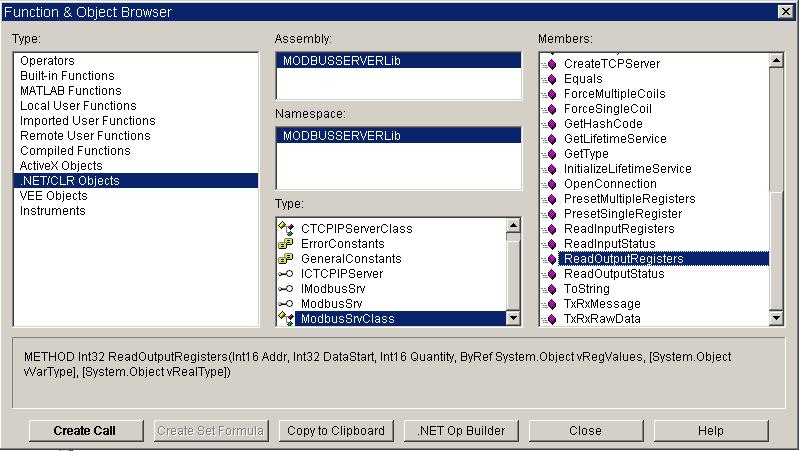This screenshot has width=799, height=451.
Task: Click the ModbusSrv interface icon
Action: pyautogui.click(x=285, y=304)
